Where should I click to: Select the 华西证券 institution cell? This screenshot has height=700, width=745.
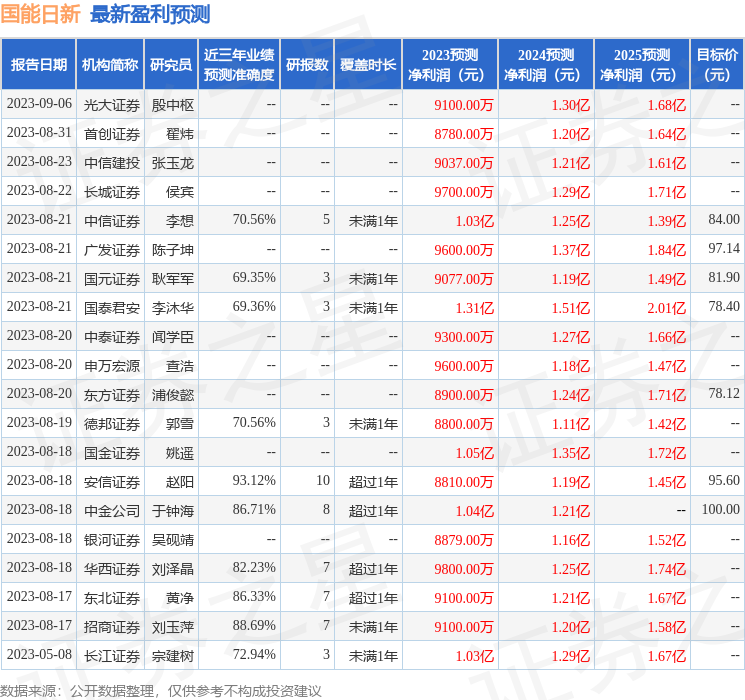click(112, 569)
